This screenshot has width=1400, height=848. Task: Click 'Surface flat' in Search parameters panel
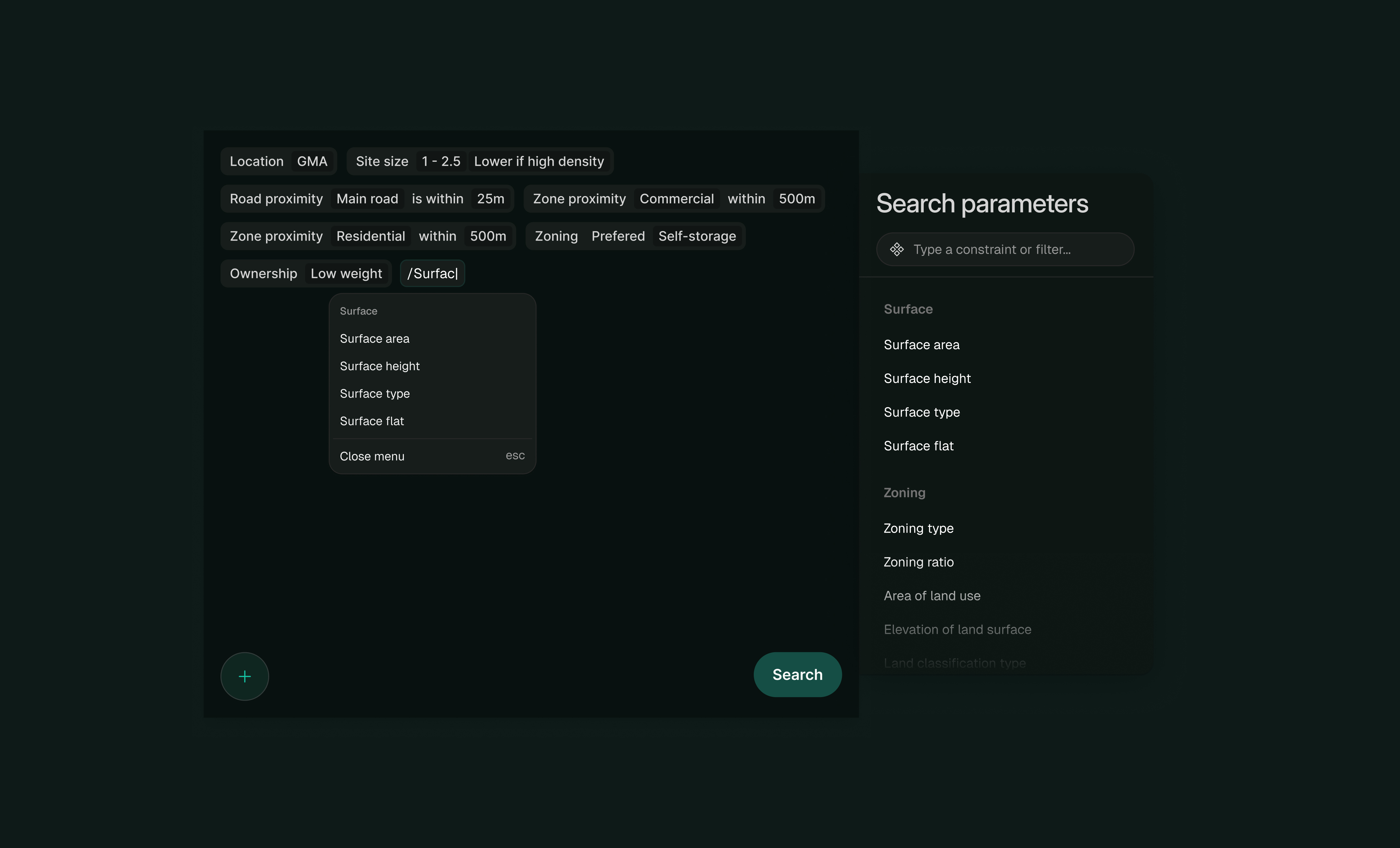(x=918, y=446)
